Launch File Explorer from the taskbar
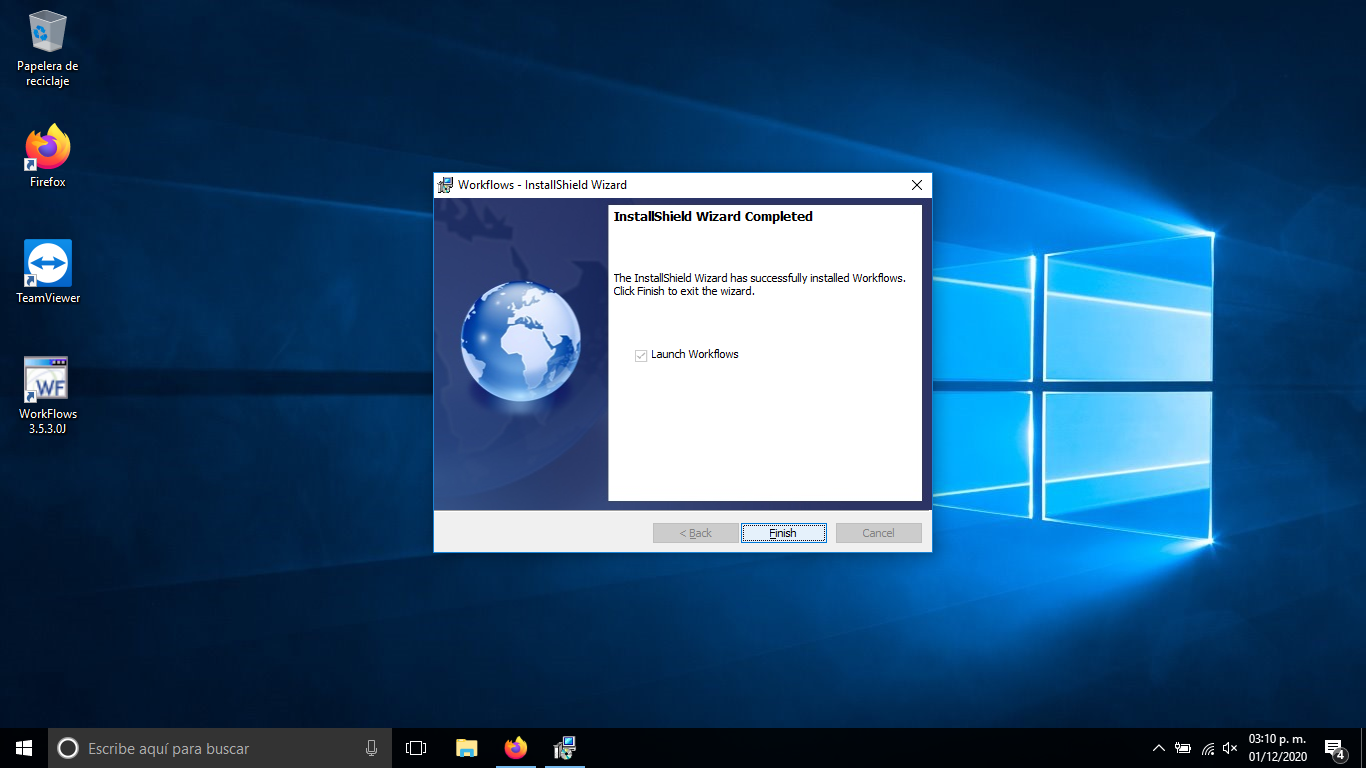Viewport: 1366px width, 768px height. click(x=466, y=748)
